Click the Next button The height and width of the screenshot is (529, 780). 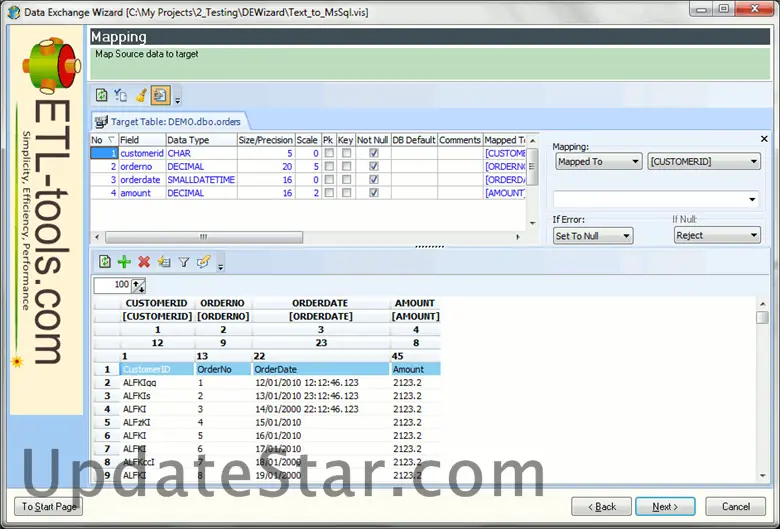(665, 507)
